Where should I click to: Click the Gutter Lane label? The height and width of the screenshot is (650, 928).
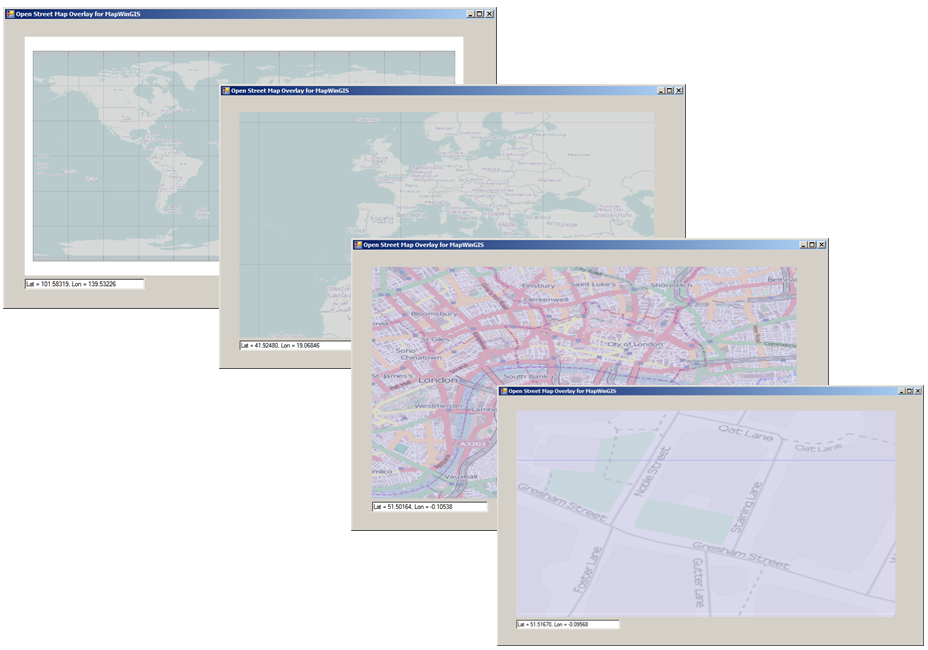coord(699,583)
